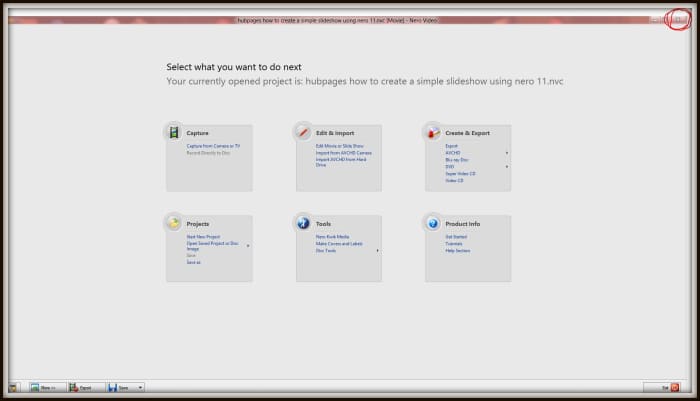Expand the DVD submenu arrow

coord(507,167)
